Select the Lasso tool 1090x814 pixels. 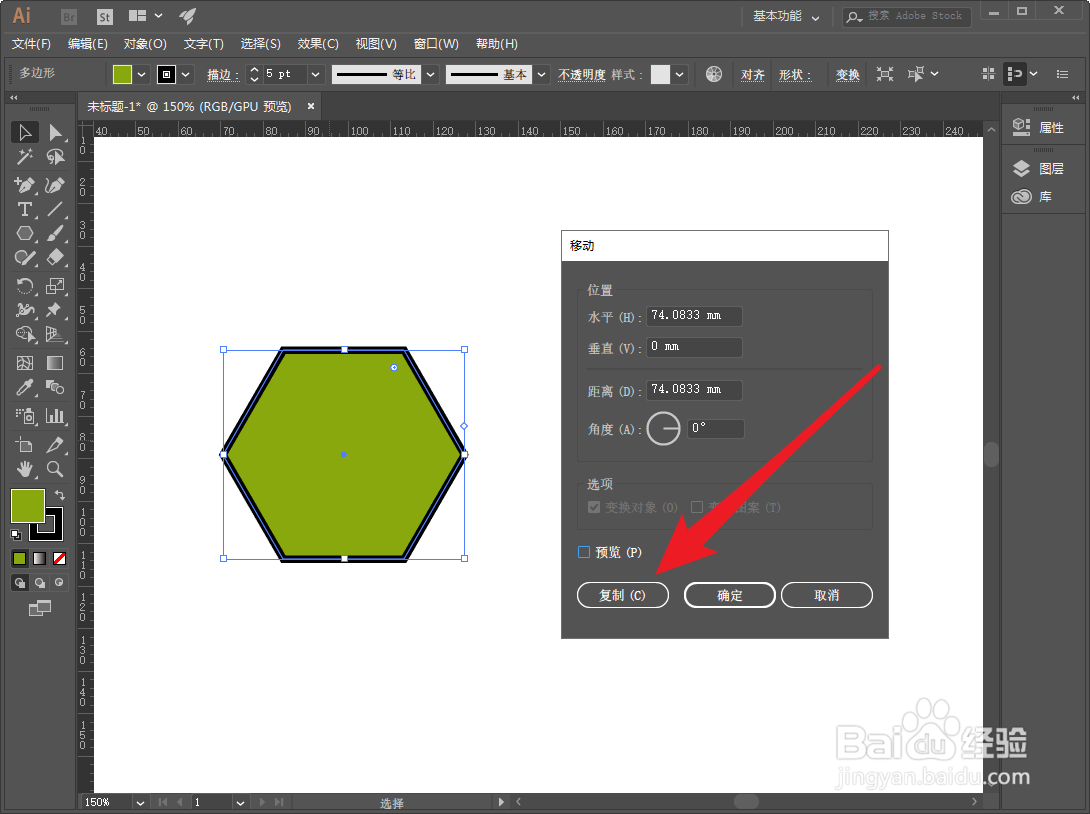[x=55, y=157]
